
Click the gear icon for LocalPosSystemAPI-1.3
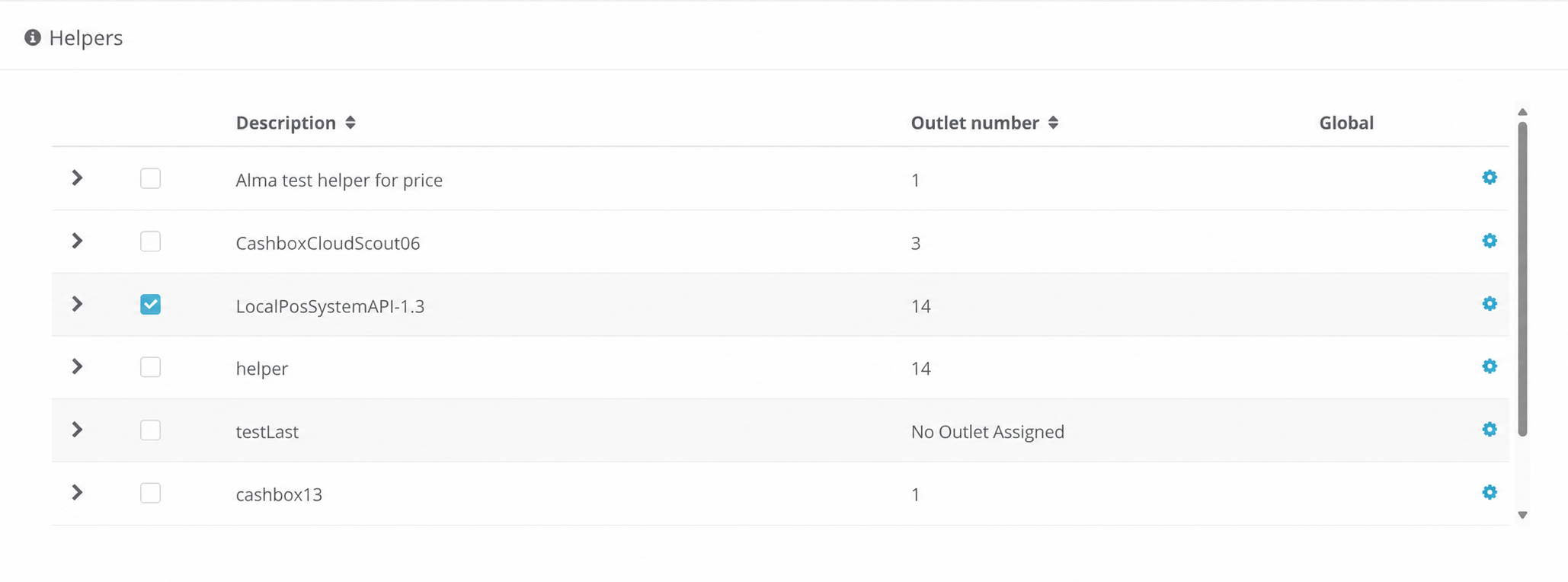click(1489, 304)
